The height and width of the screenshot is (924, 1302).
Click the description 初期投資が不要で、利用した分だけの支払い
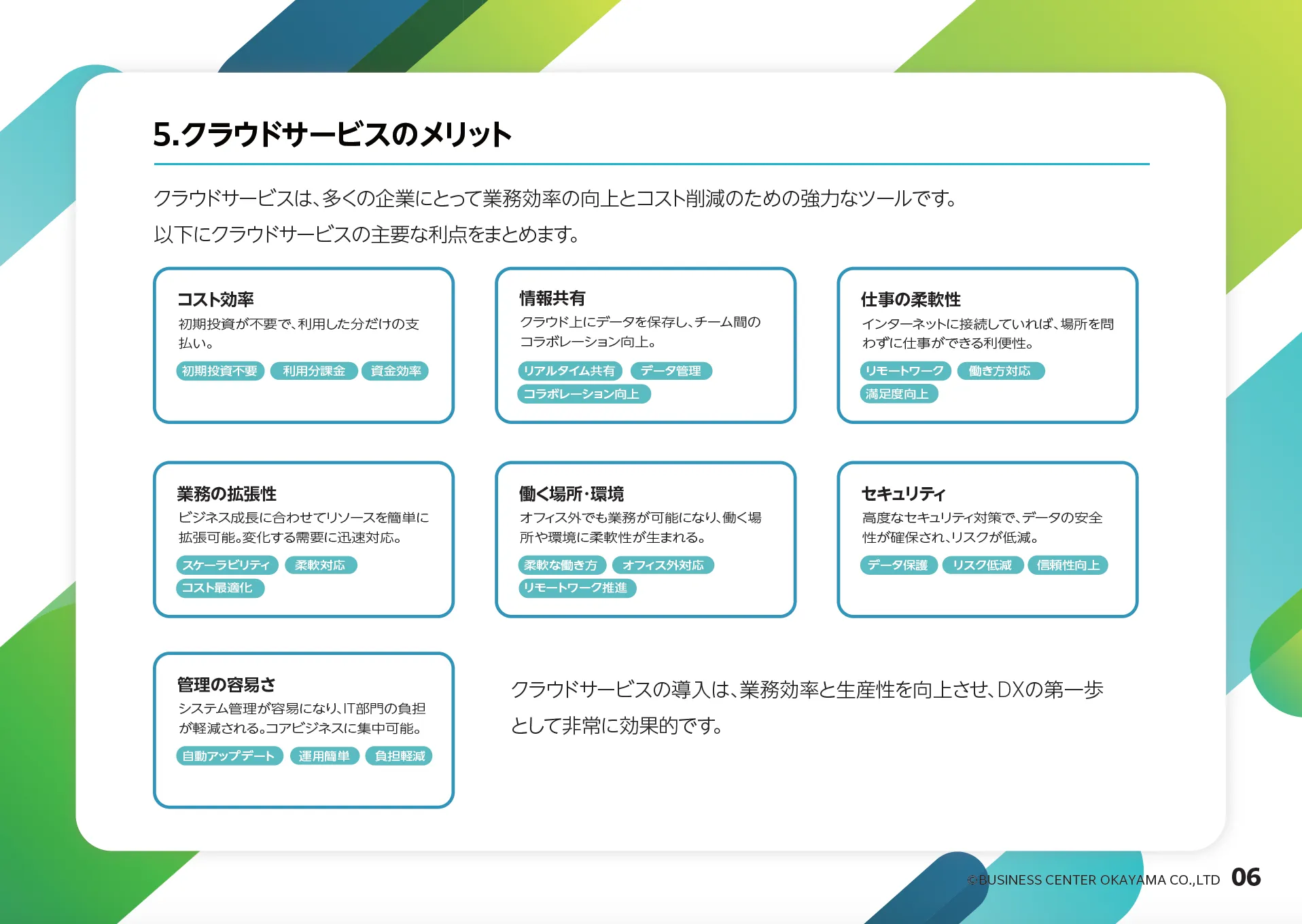(299, 334)
